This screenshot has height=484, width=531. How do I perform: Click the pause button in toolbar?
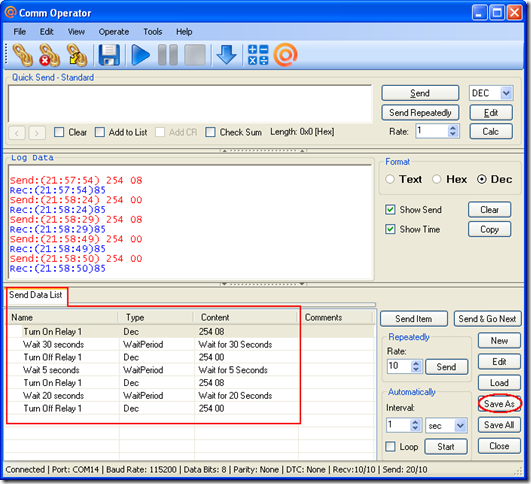click(x=168, y=55)
